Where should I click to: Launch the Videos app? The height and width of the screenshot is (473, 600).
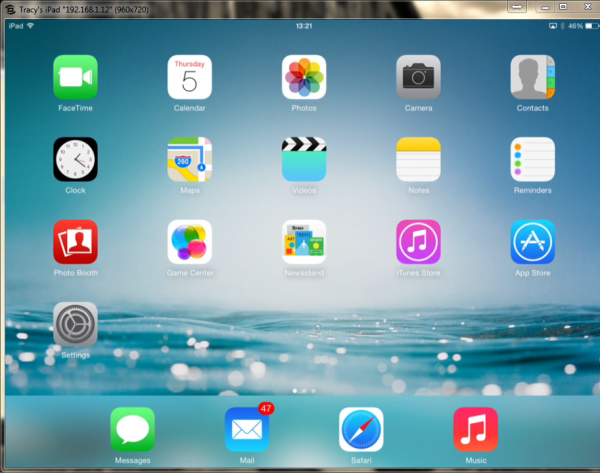(x=304, y=159)
